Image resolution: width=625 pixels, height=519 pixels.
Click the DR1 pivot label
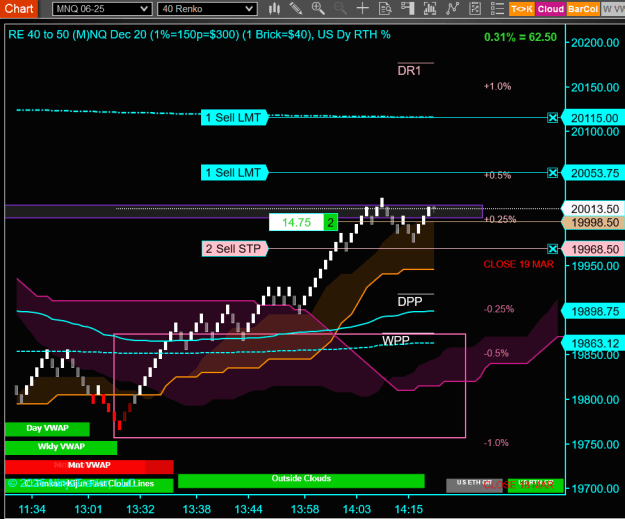(409, 71)
